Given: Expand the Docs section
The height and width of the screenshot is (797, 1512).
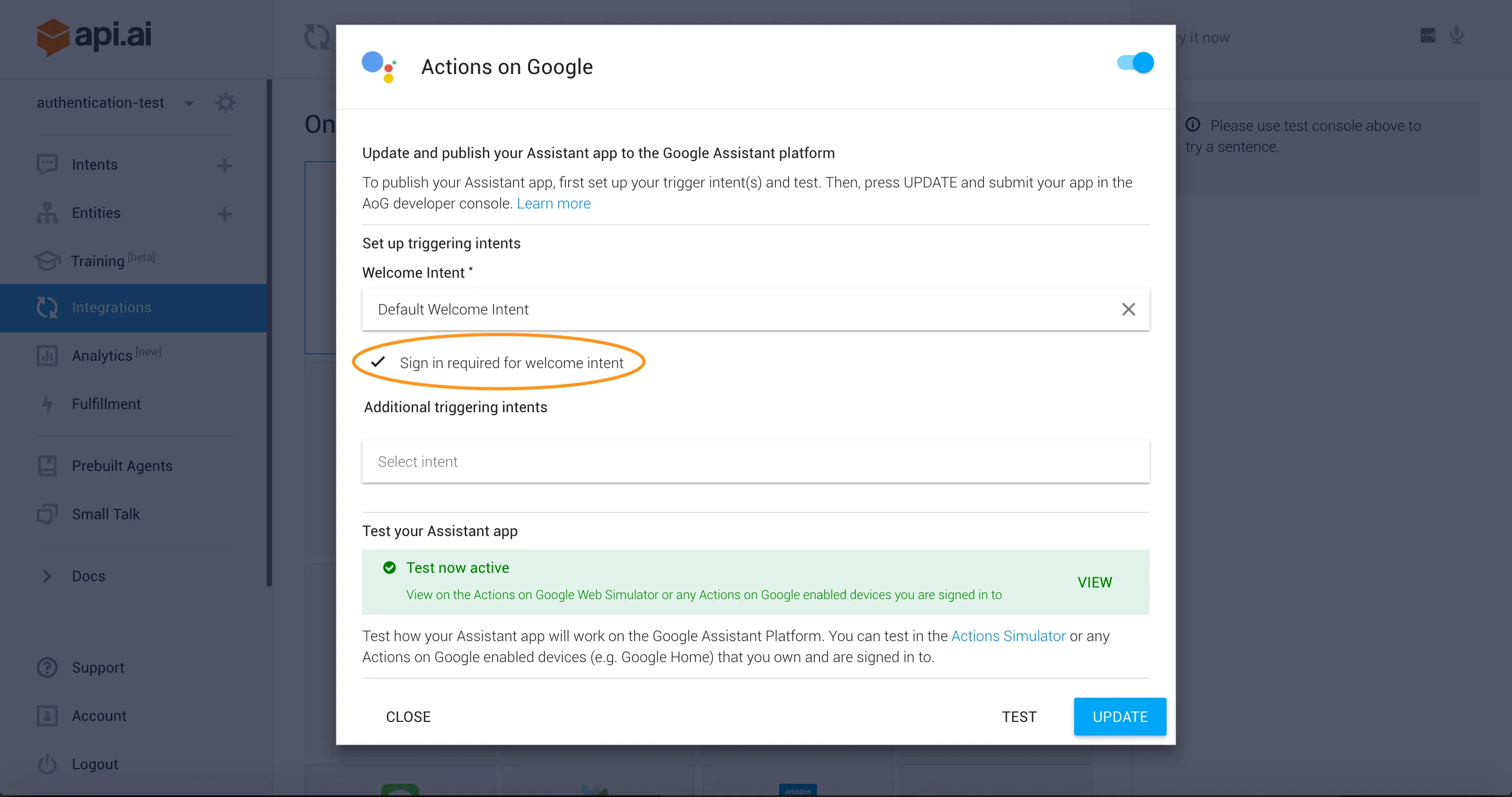Looking at the screenshot, I should [x=47, y=576].
